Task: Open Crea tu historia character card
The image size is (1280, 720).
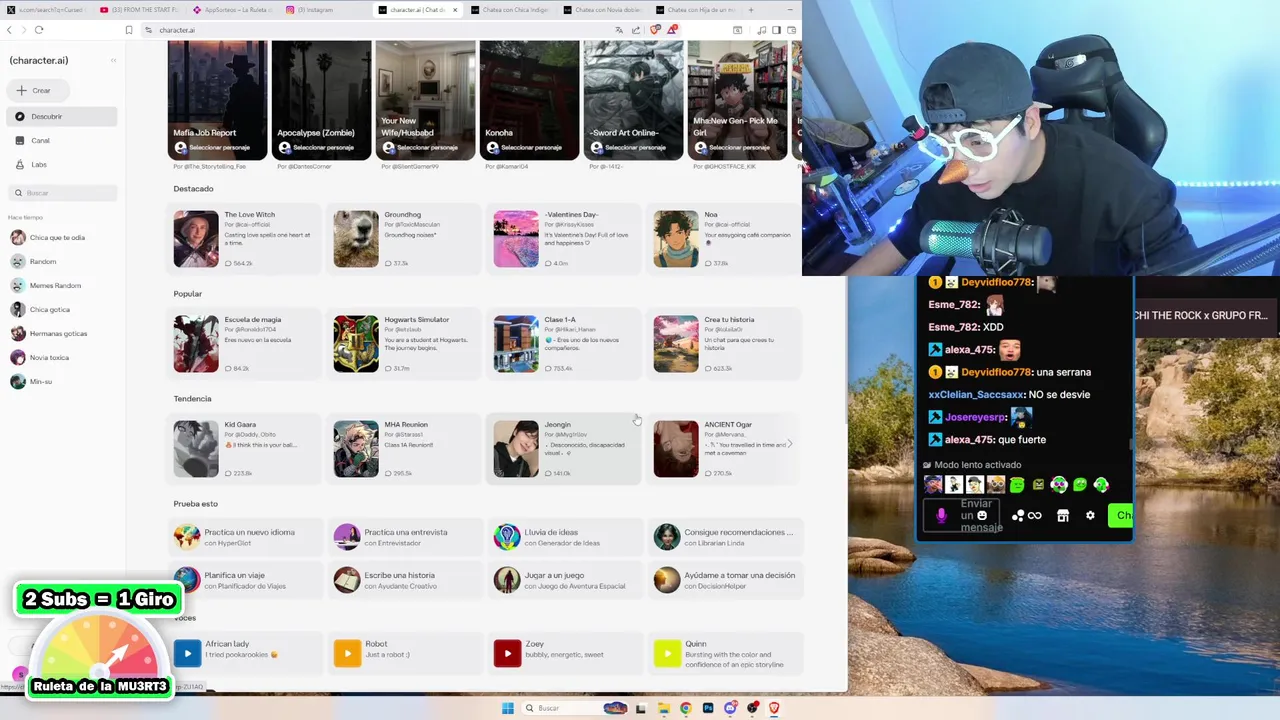Action: (725, 343)
